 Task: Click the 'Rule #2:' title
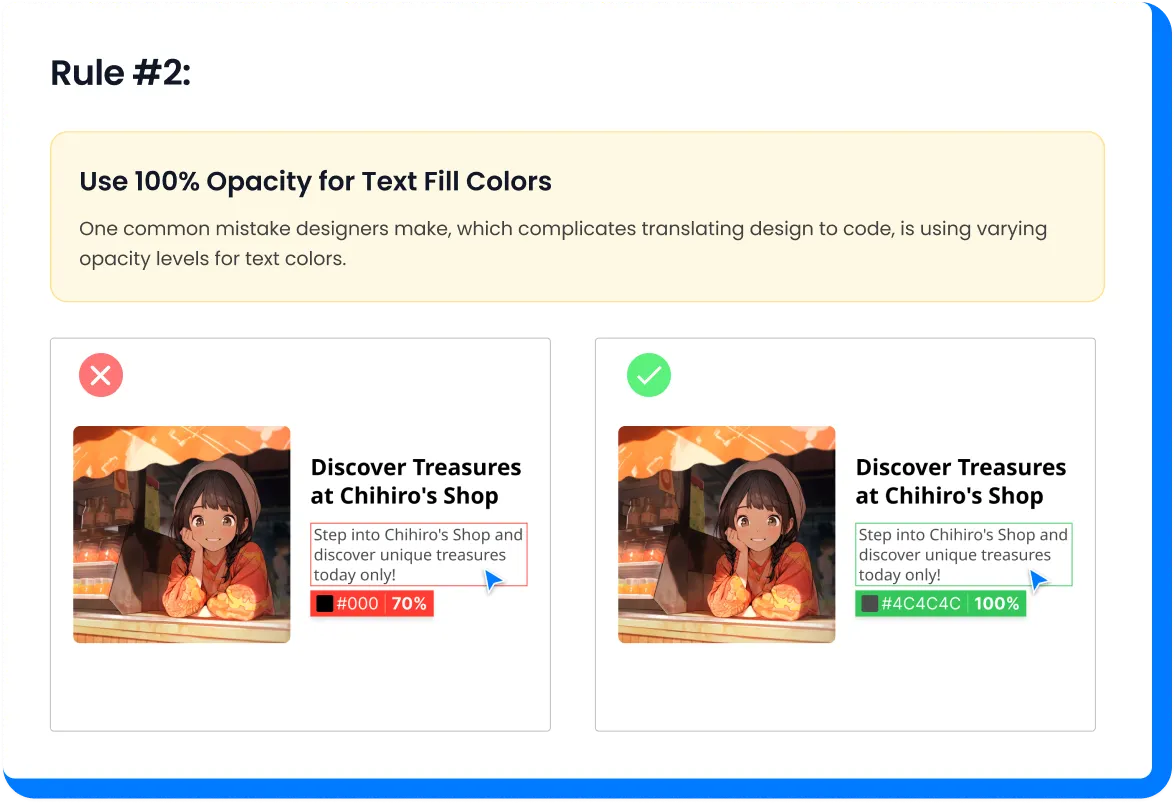pos(121,73)
